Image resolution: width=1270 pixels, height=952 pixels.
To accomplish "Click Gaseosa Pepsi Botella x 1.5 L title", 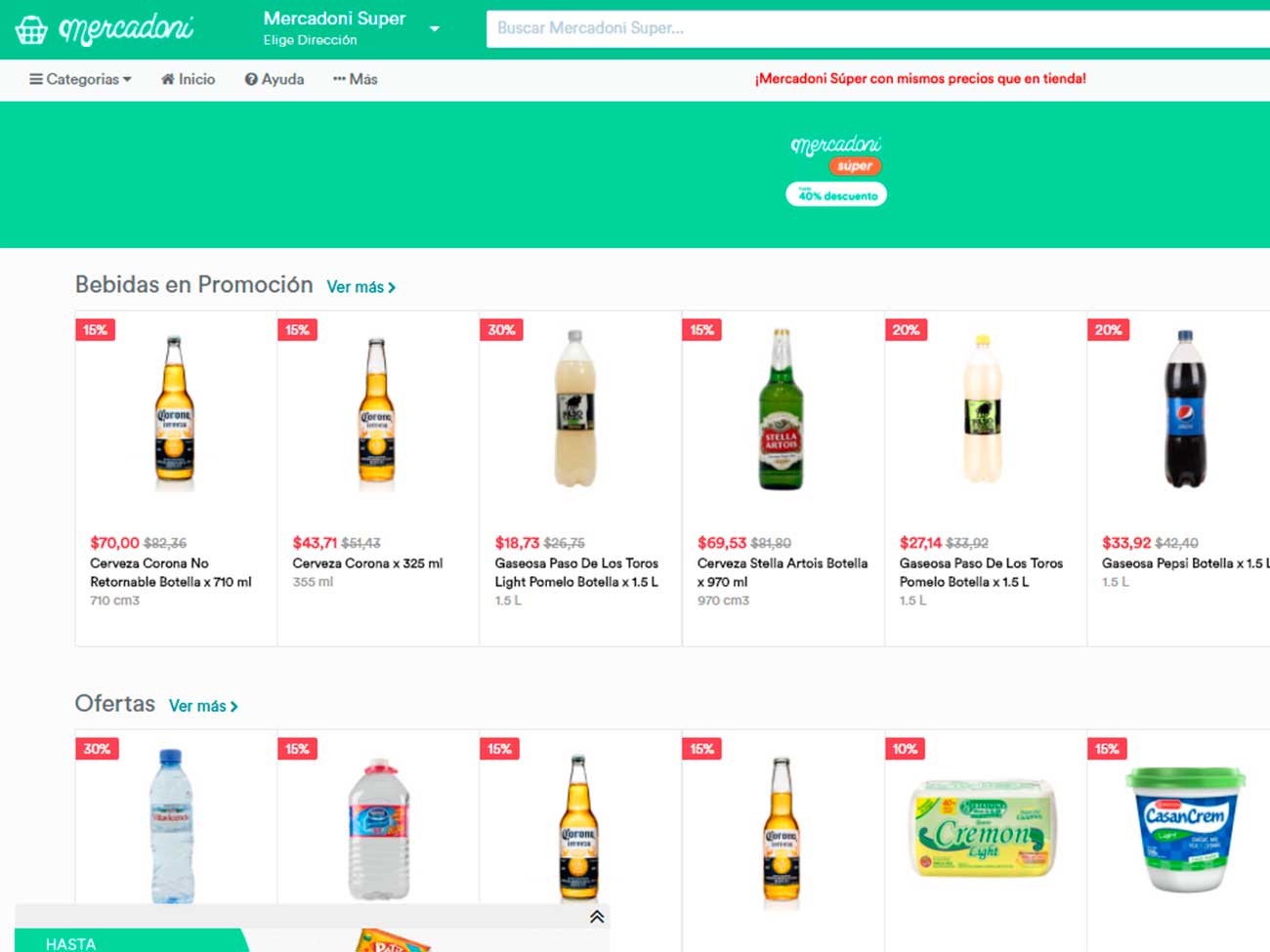I will tap(1186, 563).
